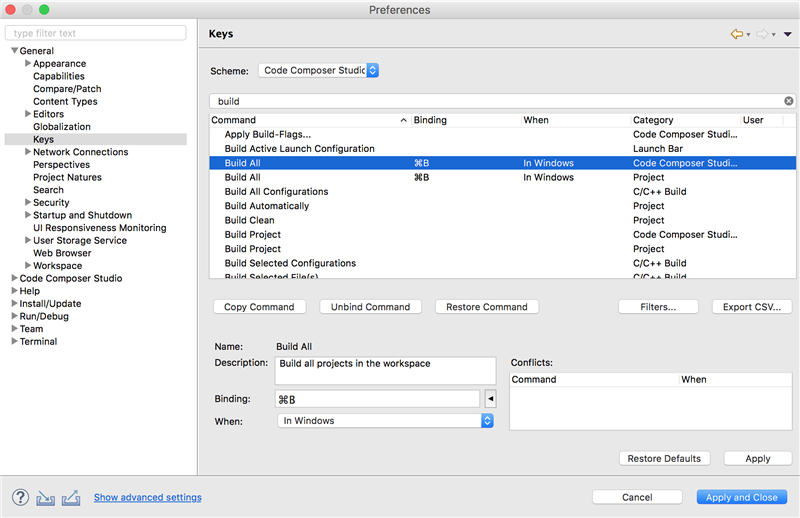Click the Restore Command button

point(487,307)
